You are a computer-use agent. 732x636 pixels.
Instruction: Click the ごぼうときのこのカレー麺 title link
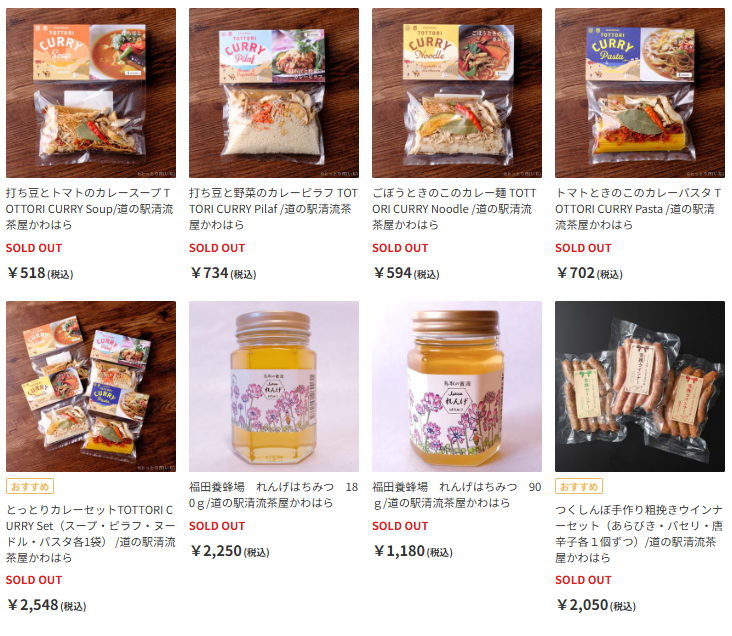point(454,209)
